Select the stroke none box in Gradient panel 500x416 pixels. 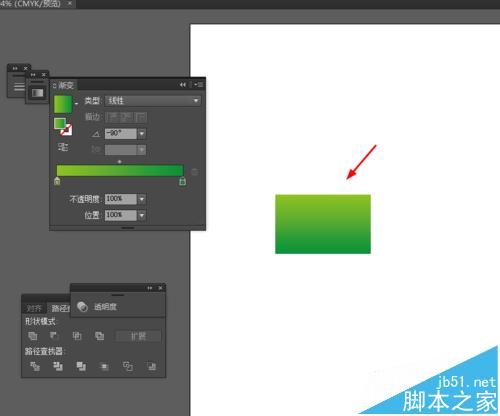(66, 130)
